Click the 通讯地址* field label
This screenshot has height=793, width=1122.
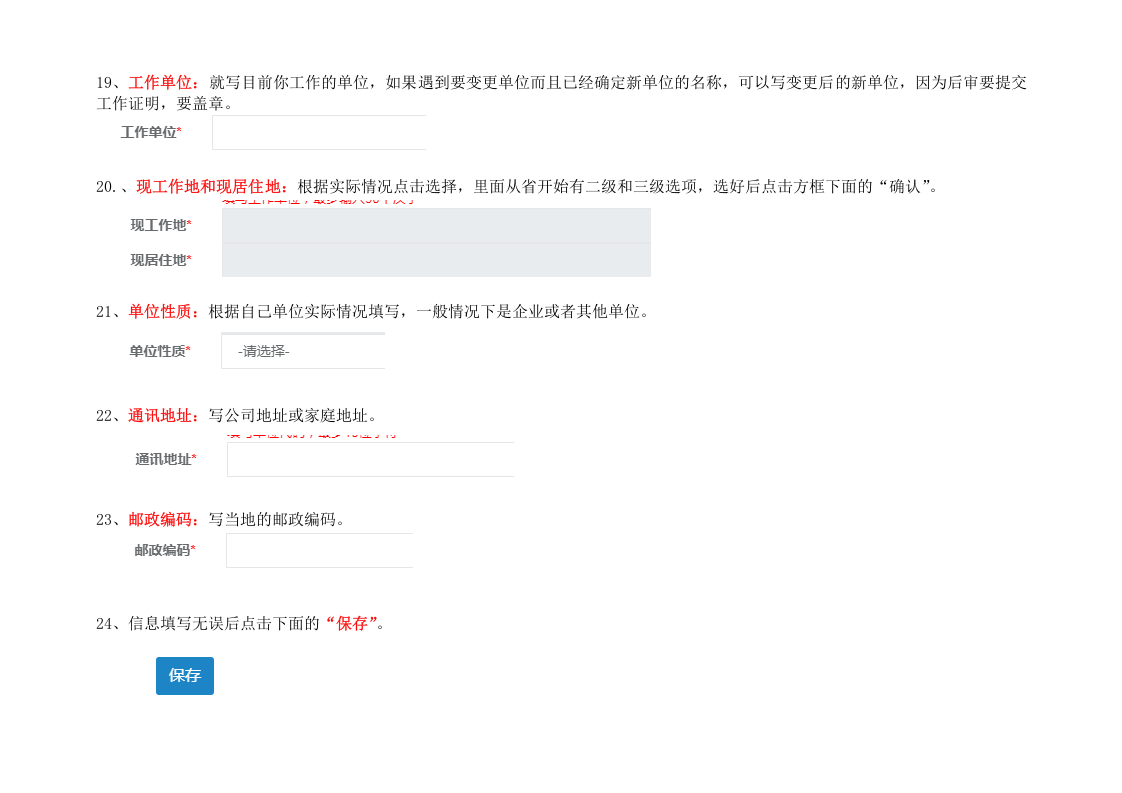[166, 459]
